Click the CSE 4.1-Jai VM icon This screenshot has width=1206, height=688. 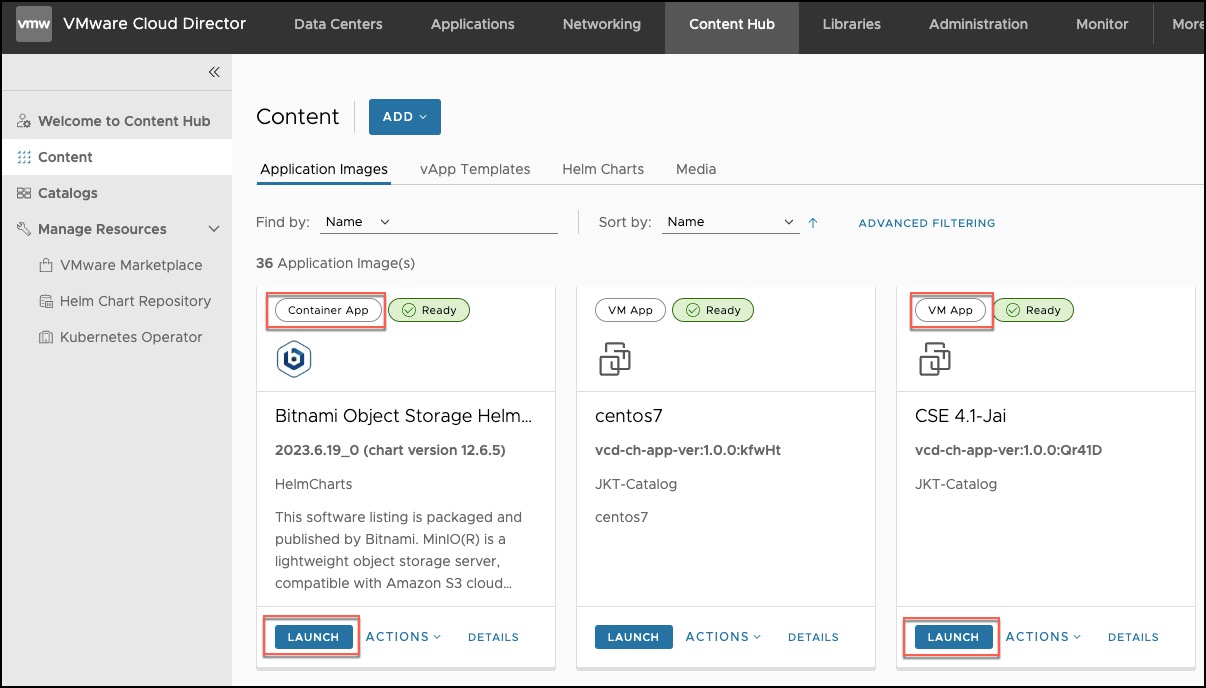pyautogui.click(x=934, y=359)
